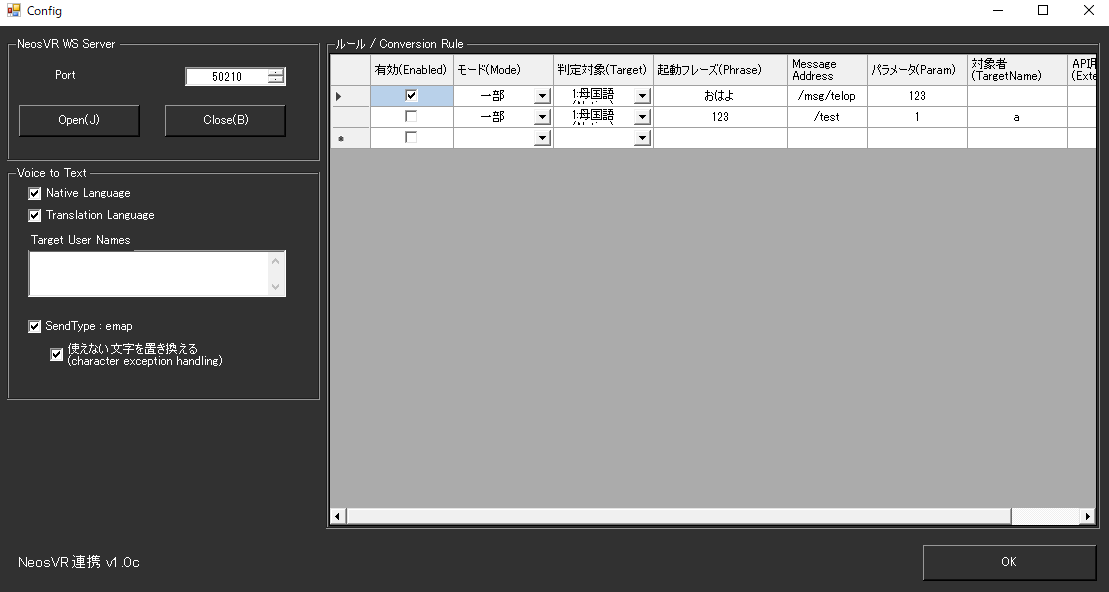Uncheck character exception handling option
This screenshot has width=1109, height=592.
[57, 355]
